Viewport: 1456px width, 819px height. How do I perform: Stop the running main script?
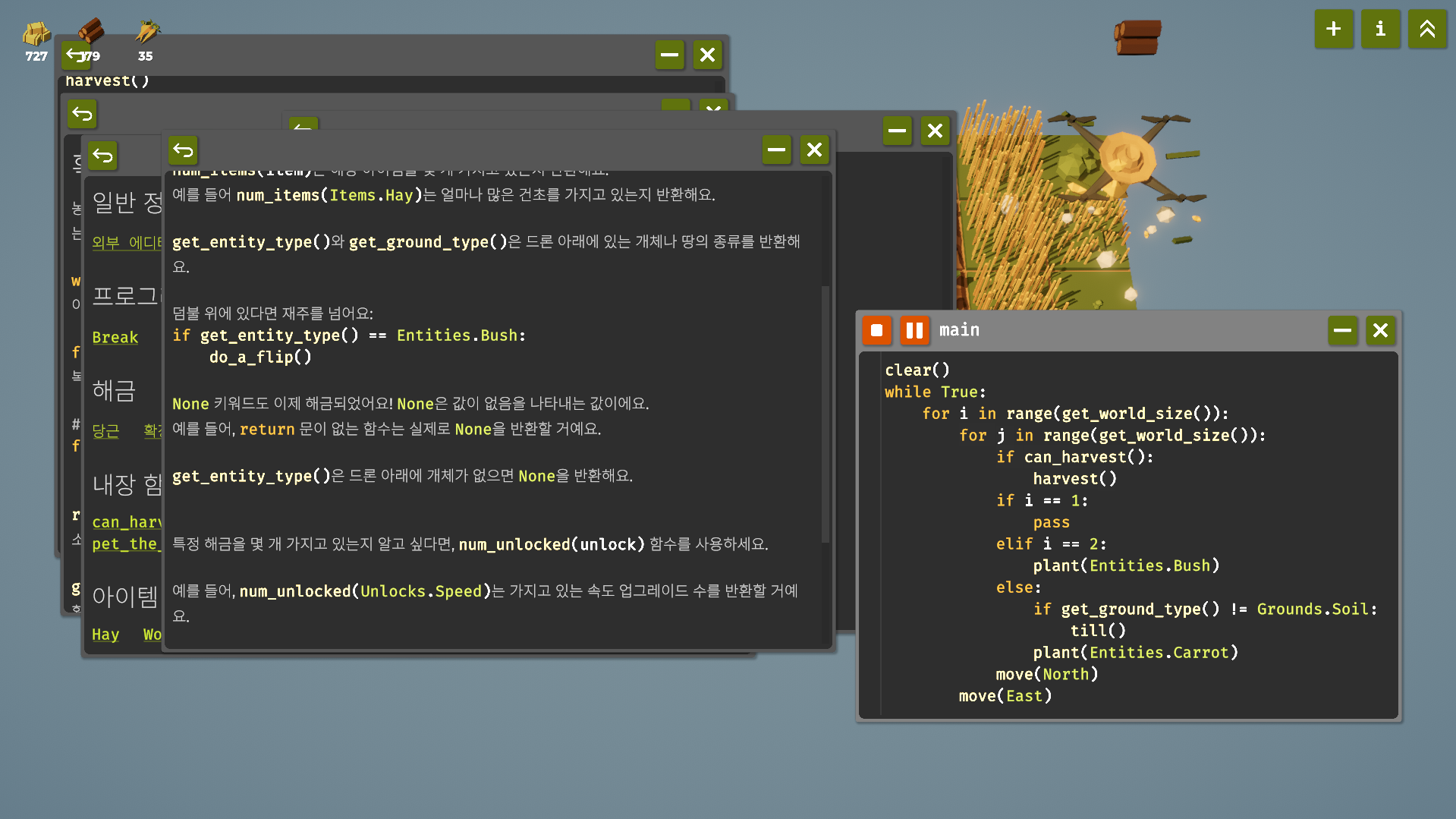pyautogui.click(x=876, y=330)
